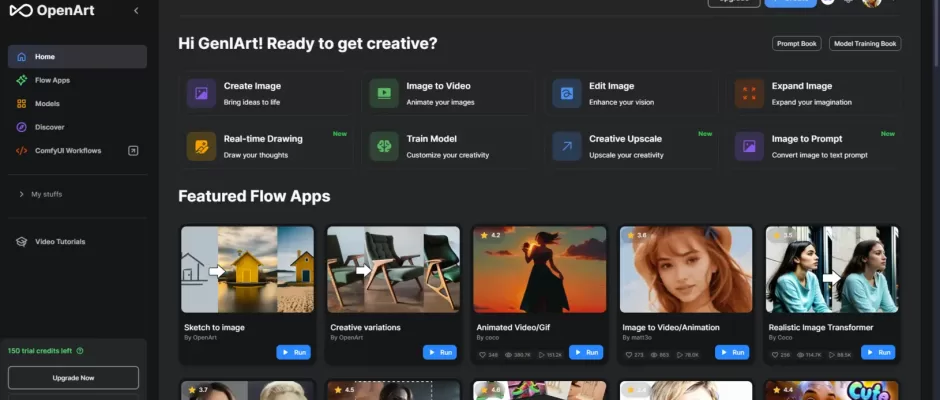The width and height of the screenshot is (940, 400).
Task: Run the Sketch to image app
Action: pos(294,353)
